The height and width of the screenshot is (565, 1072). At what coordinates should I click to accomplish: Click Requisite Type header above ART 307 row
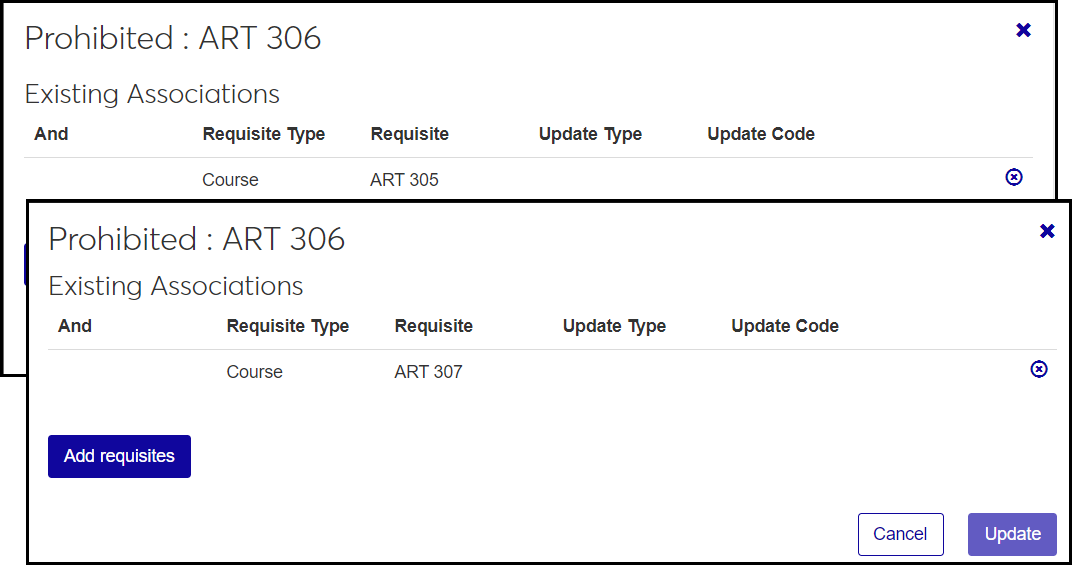pos(288,326)
